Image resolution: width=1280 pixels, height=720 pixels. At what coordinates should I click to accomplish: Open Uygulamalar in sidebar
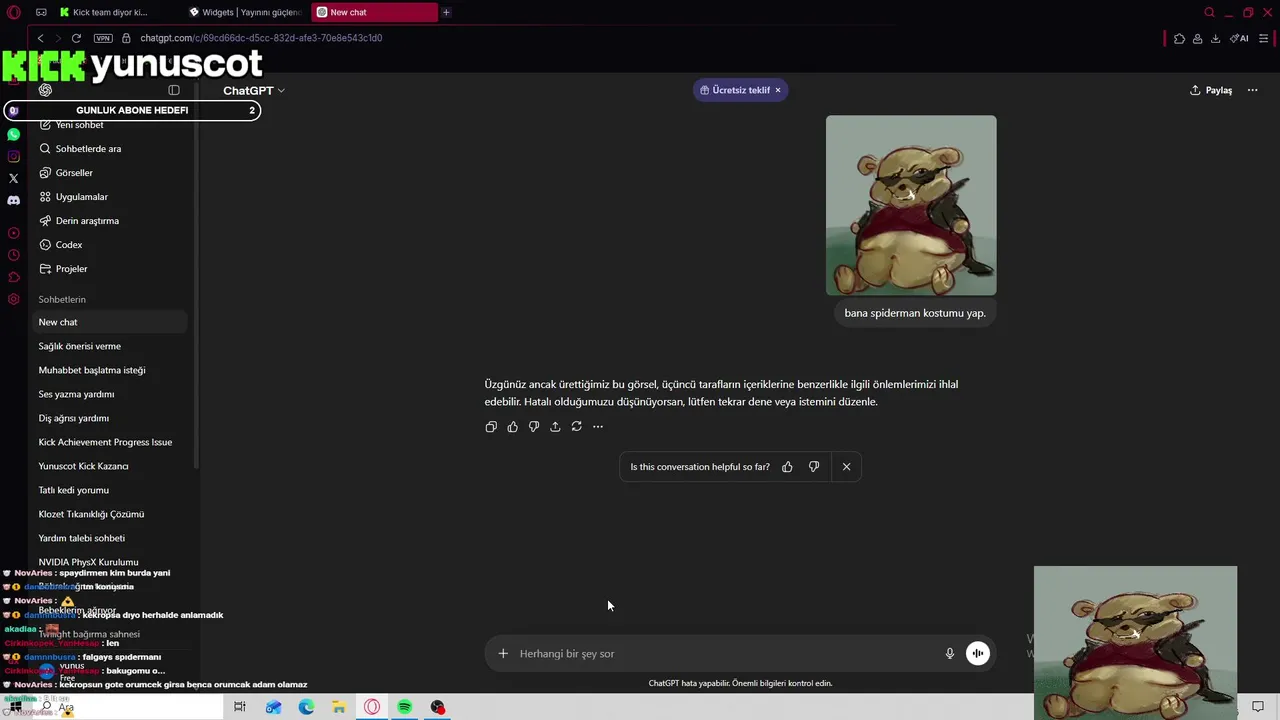tap(110, 197)
